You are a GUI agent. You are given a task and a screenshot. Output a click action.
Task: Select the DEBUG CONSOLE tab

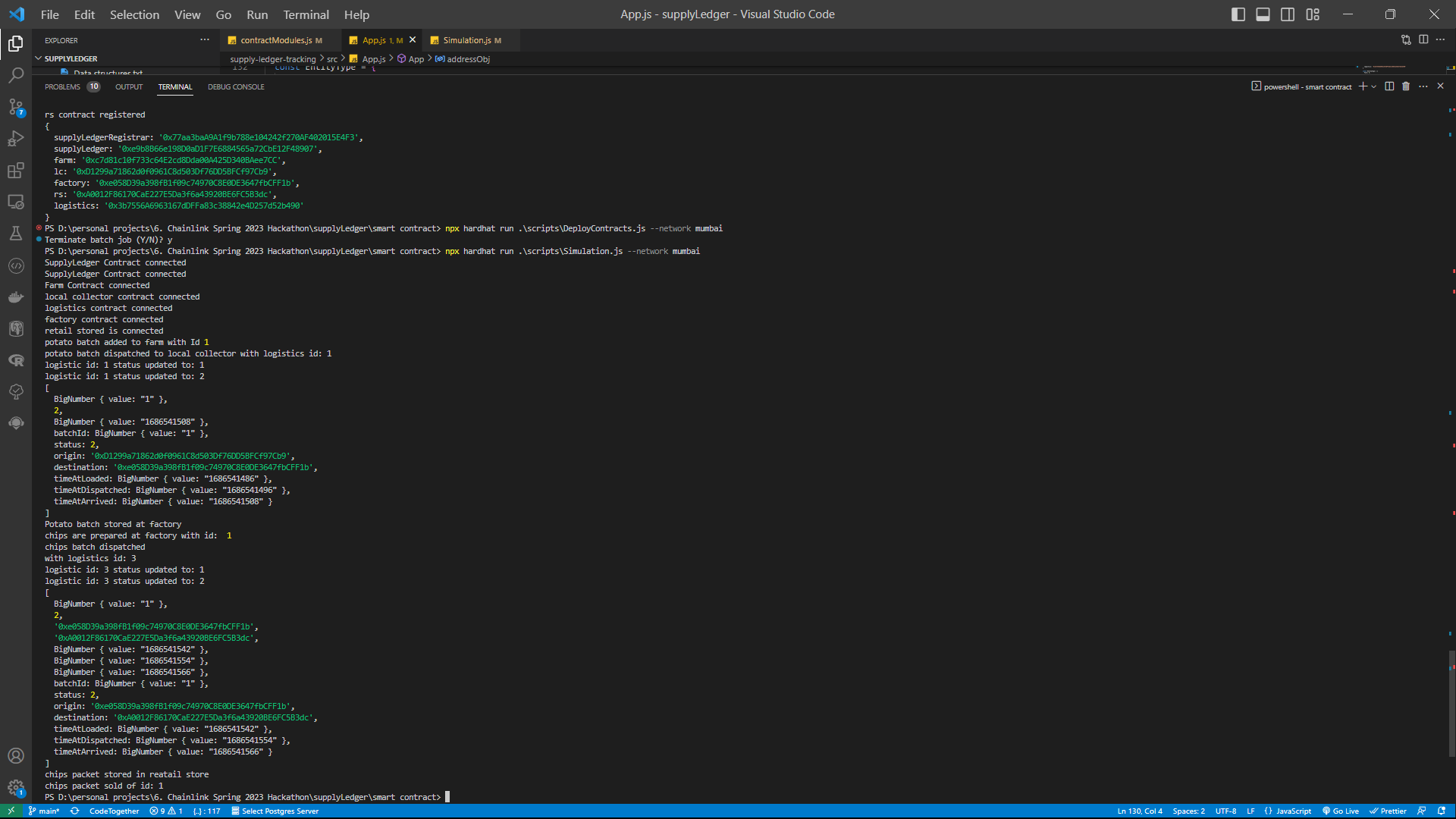point(236,87)
